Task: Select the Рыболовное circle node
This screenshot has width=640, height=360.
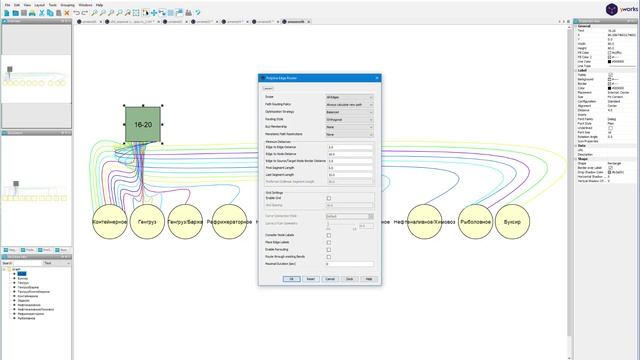Action: tap(475, 222)
